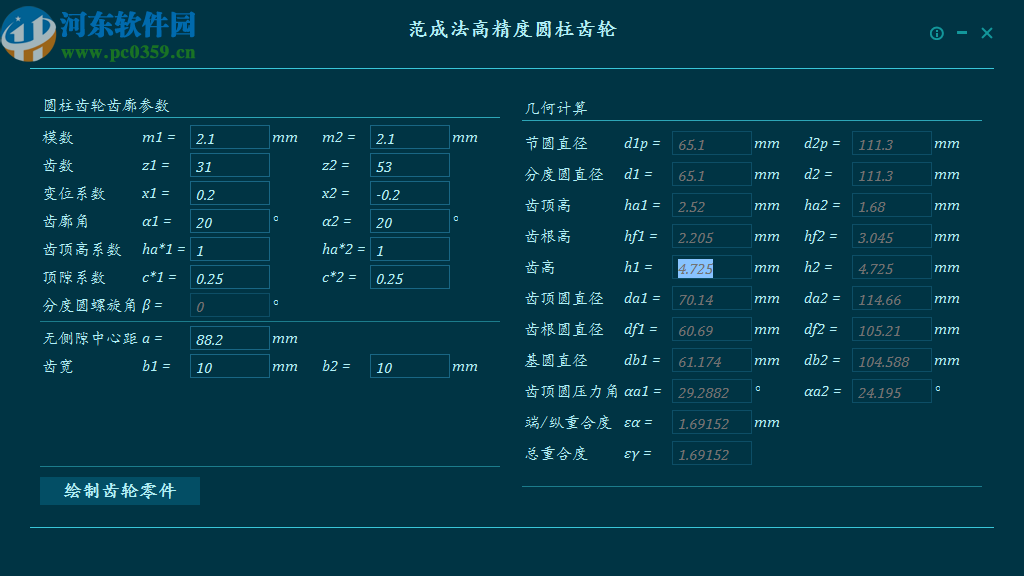This screenshot has width=1024, height=576.
Task: Select the εγ total contact ratio output
Action: (712, 454)
